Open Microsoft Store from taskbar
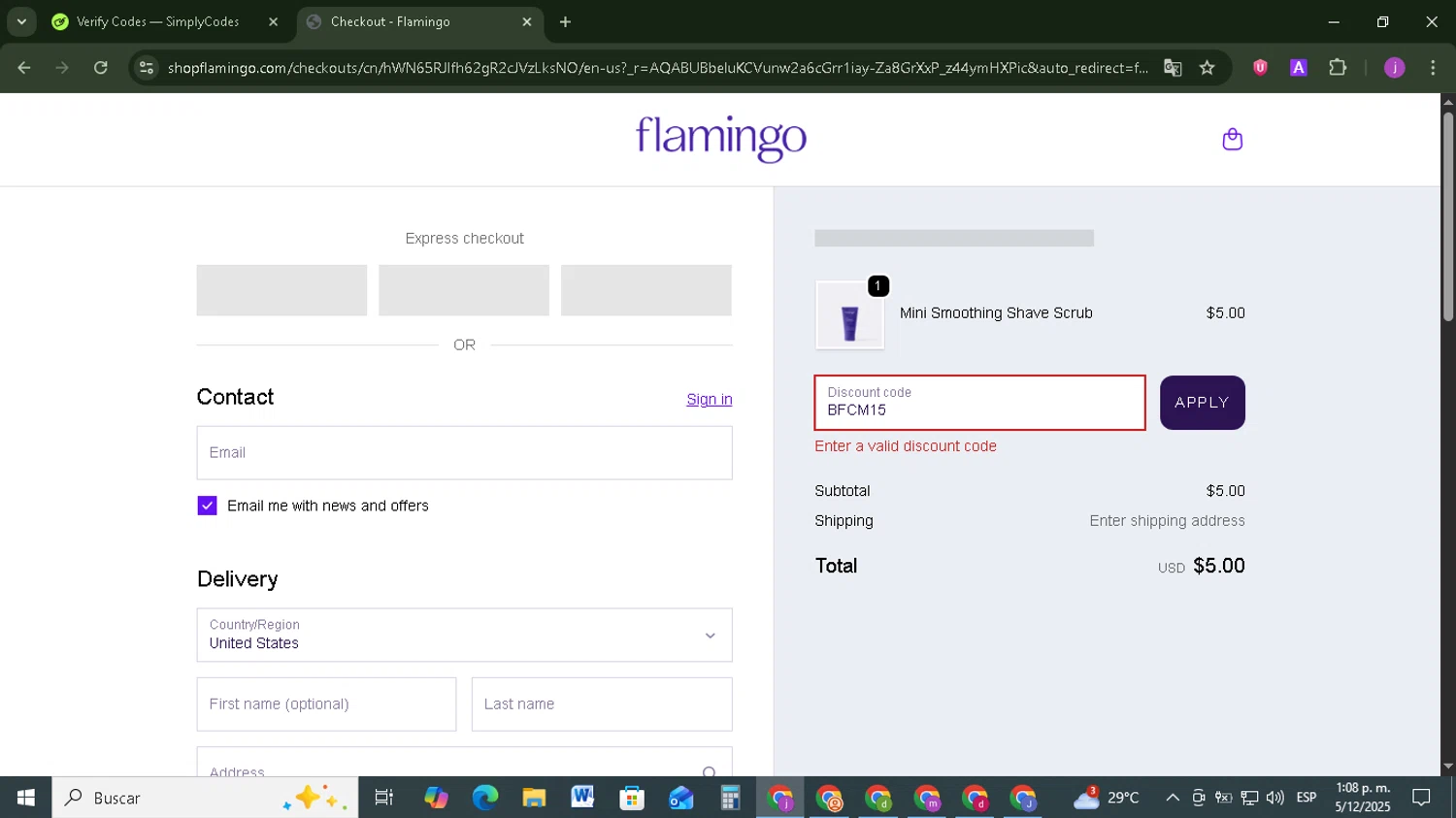The image size is (1456, 818). coord(632,798)
